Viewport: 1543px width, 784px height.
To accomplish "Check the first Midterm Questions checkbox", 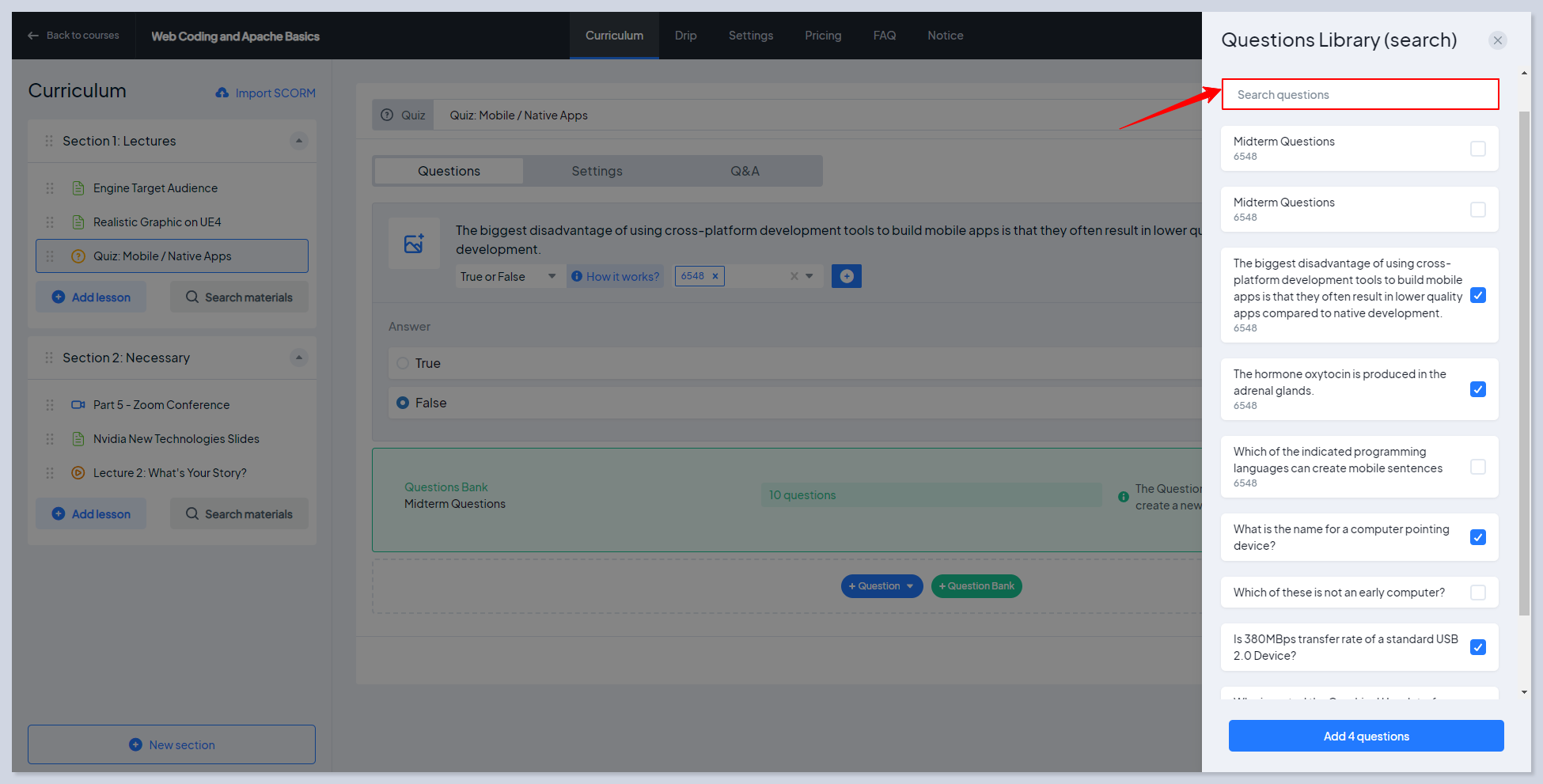I will tap(1477, 149).
